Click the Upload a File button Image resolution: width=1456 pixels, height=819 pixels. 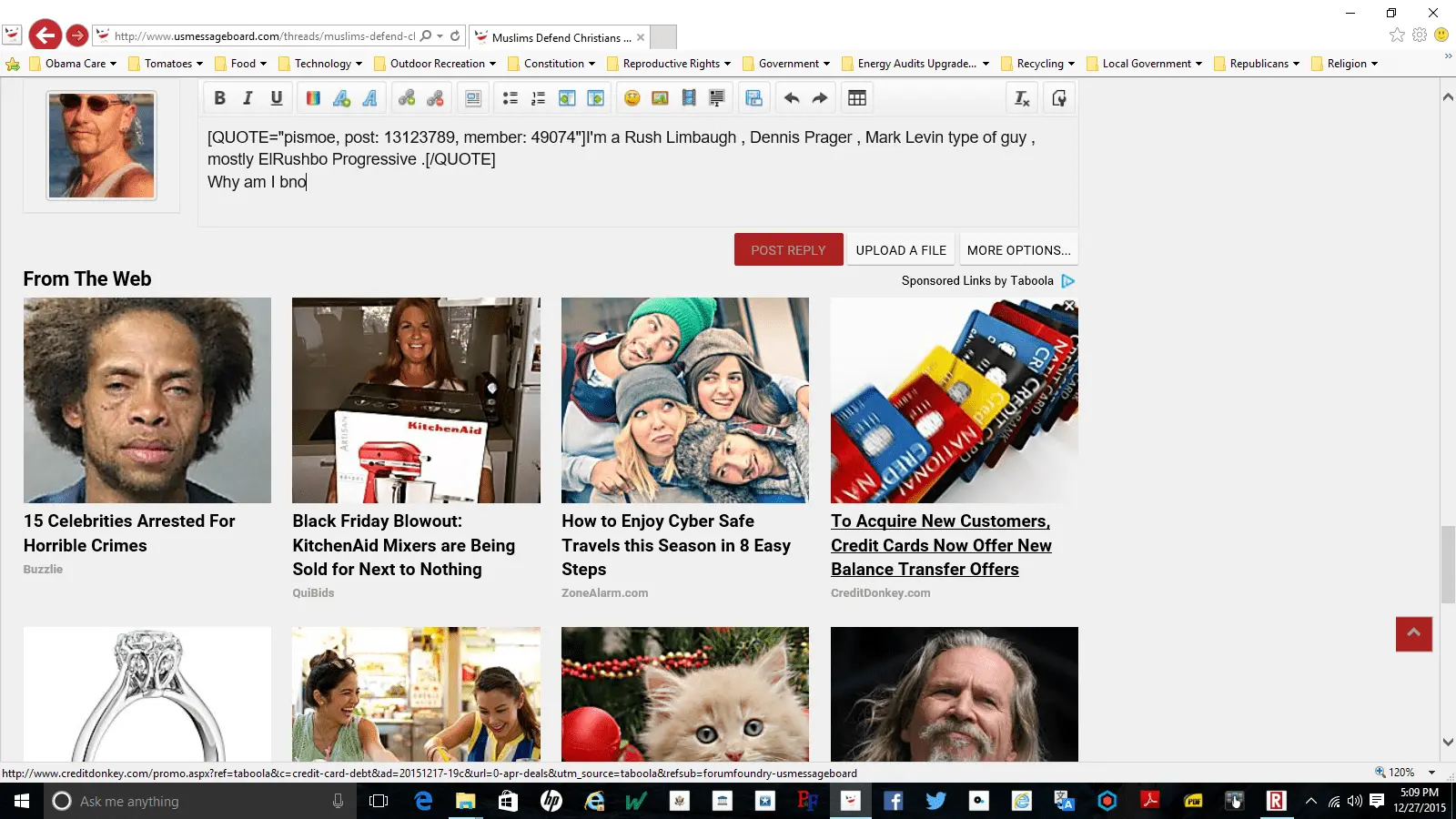901,250
